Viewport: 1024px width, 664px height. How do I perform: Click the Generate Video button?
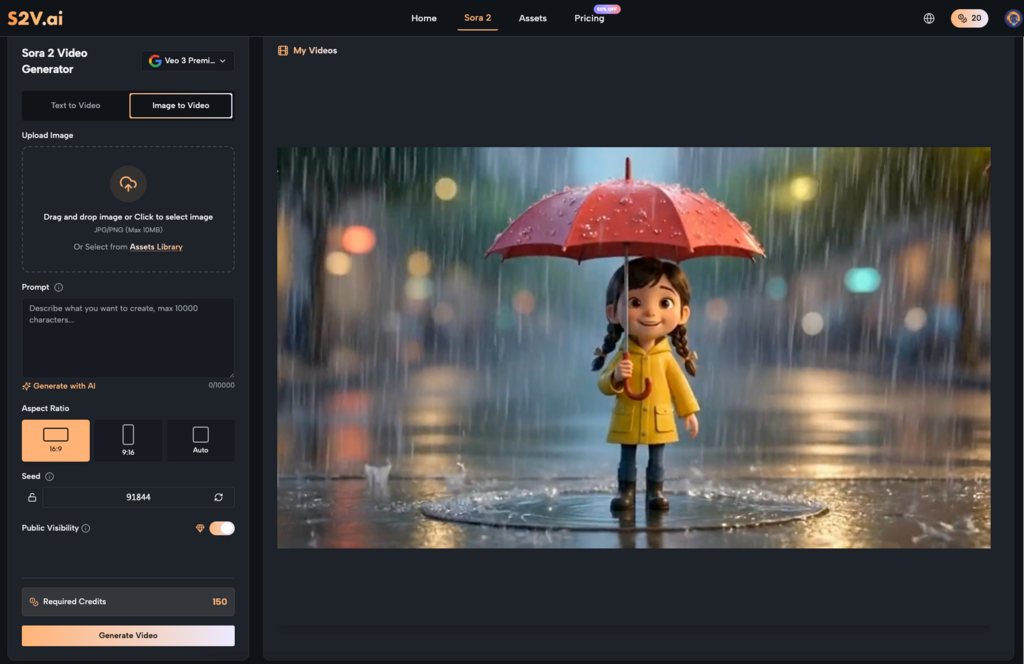[128, 635]
